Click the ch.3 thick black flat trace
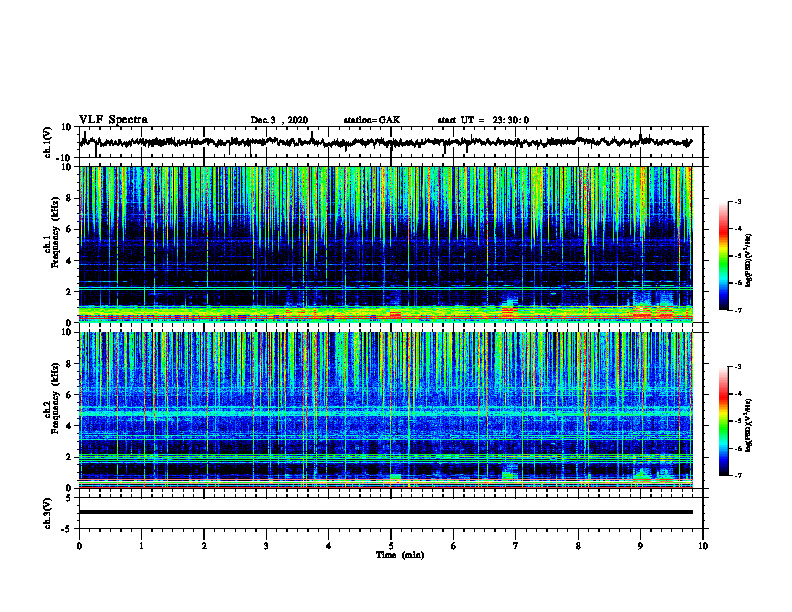This screenshot has width=792, height=612. pyautogui.click(x=385, y=512)
